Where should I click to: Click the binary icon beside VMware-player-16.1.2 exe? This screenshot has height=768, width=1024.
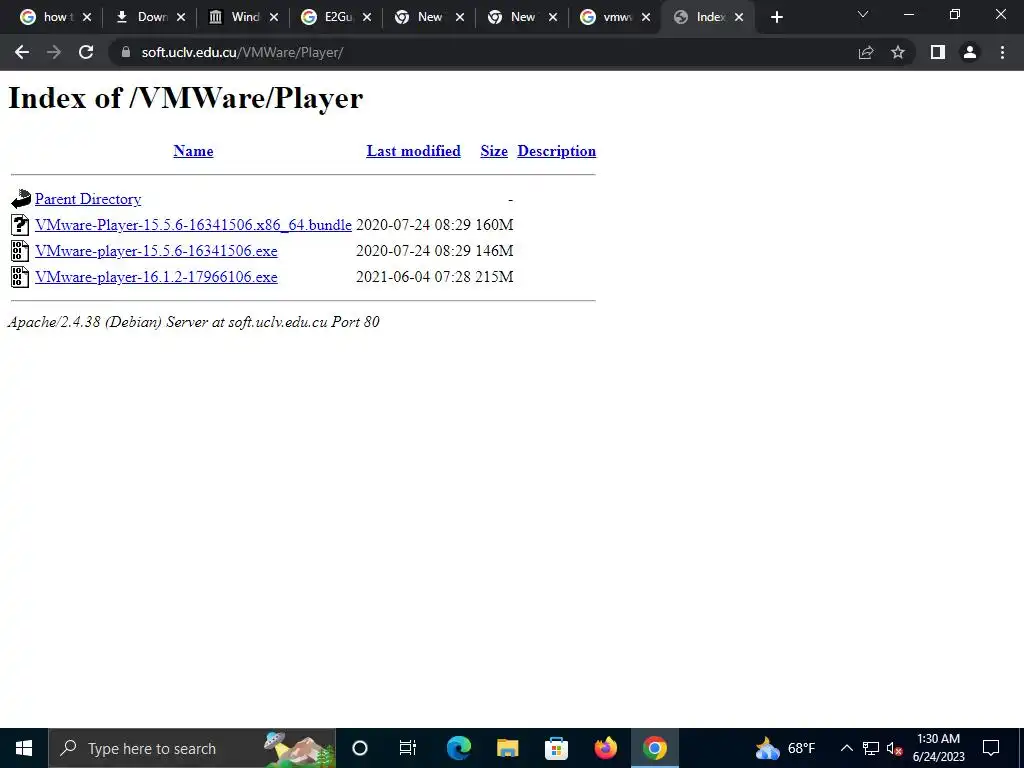[20, 277]
